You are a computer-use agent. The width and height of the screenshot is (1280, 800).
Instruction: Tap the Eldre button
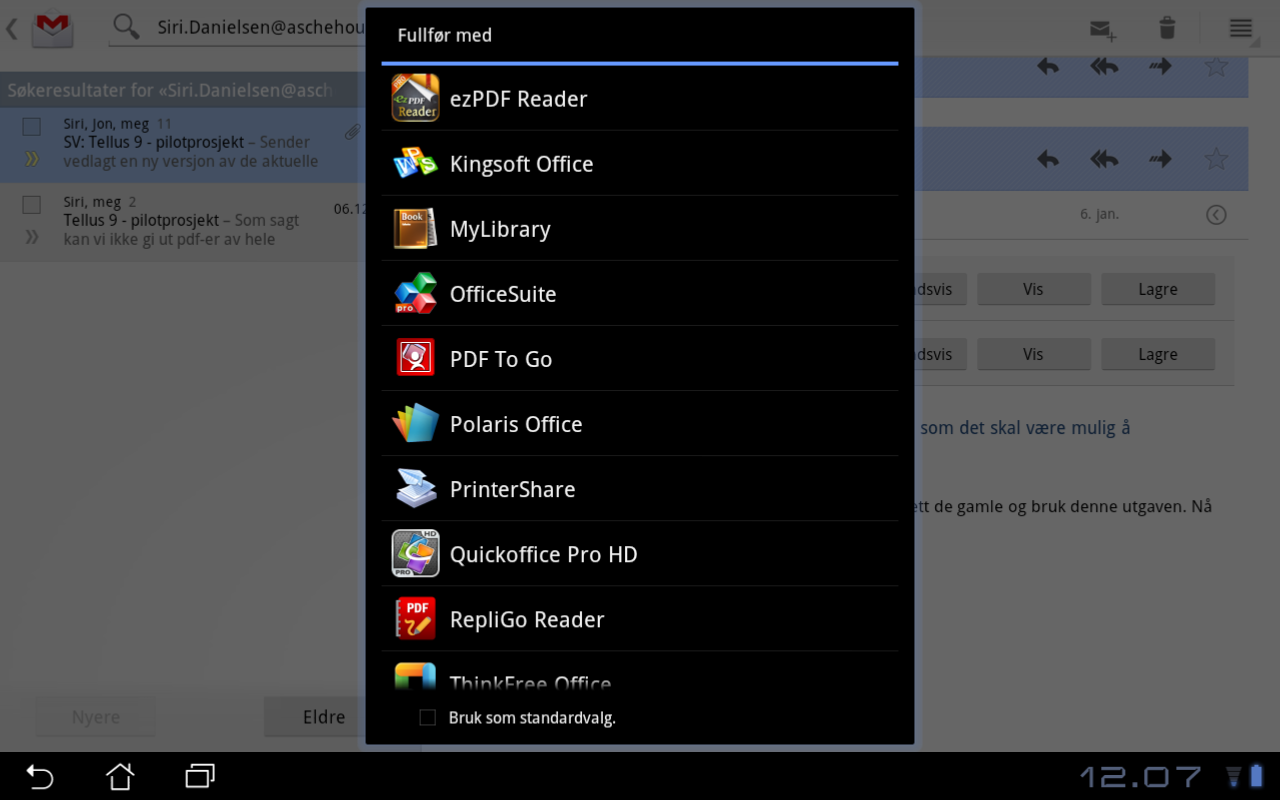coord(314,717)
